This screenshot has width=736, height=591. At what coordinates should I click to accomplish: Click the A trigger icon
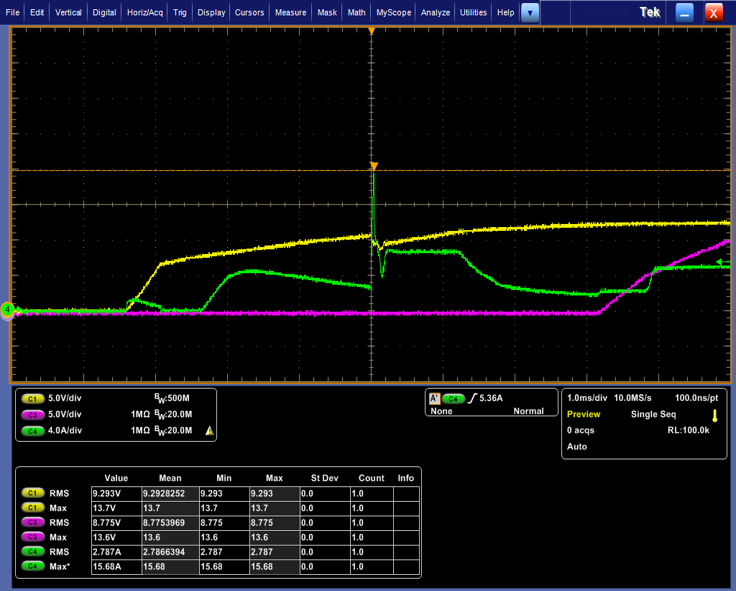pyautogui.click(x=434, y=399)
